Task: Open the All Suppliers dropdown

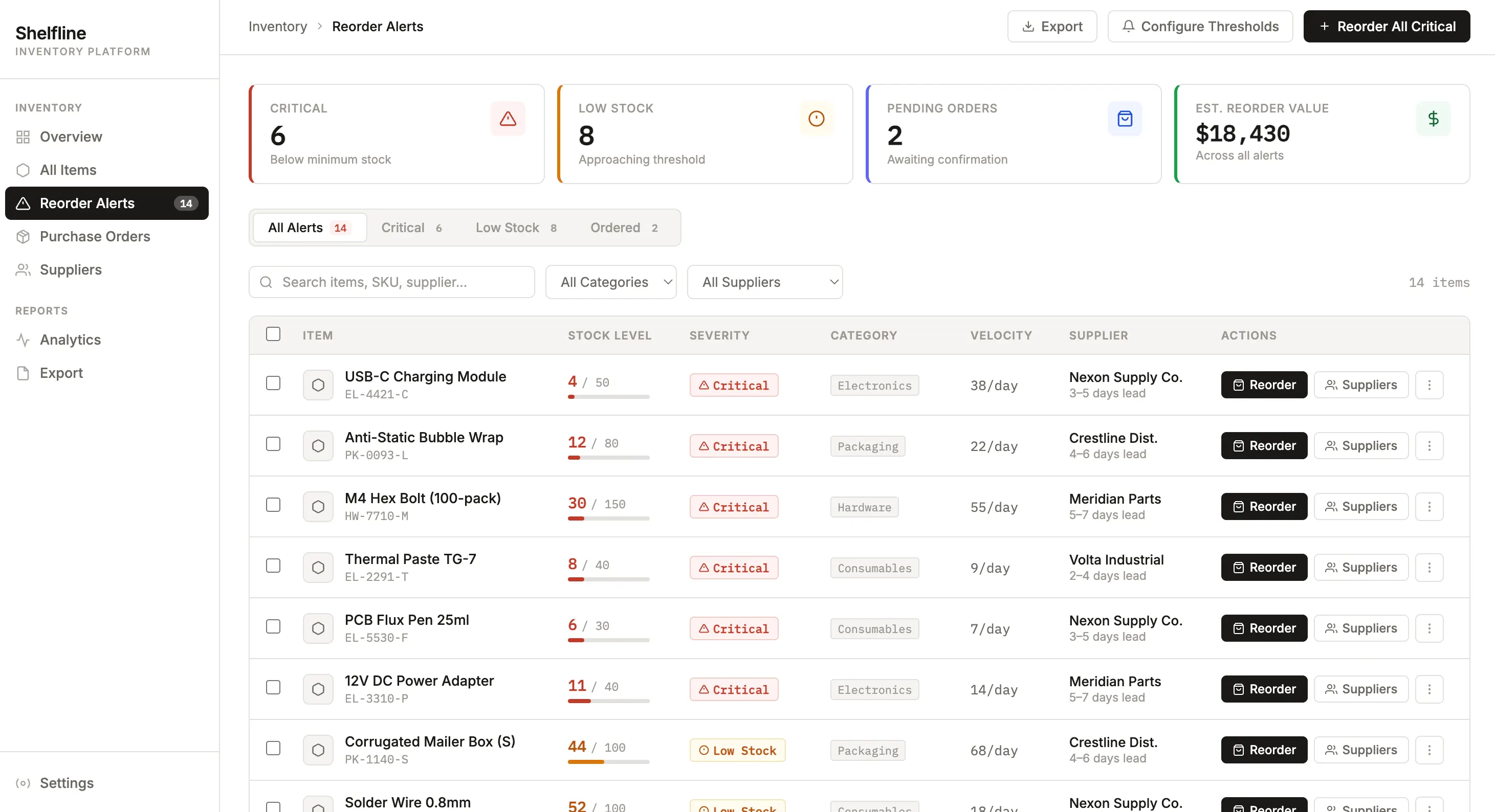Action: 764,282
